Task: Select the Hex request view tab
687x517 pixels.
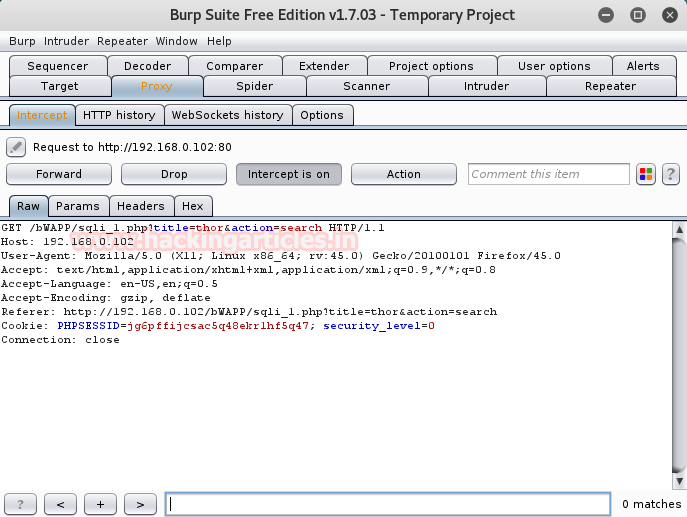Action: point(193,206)
